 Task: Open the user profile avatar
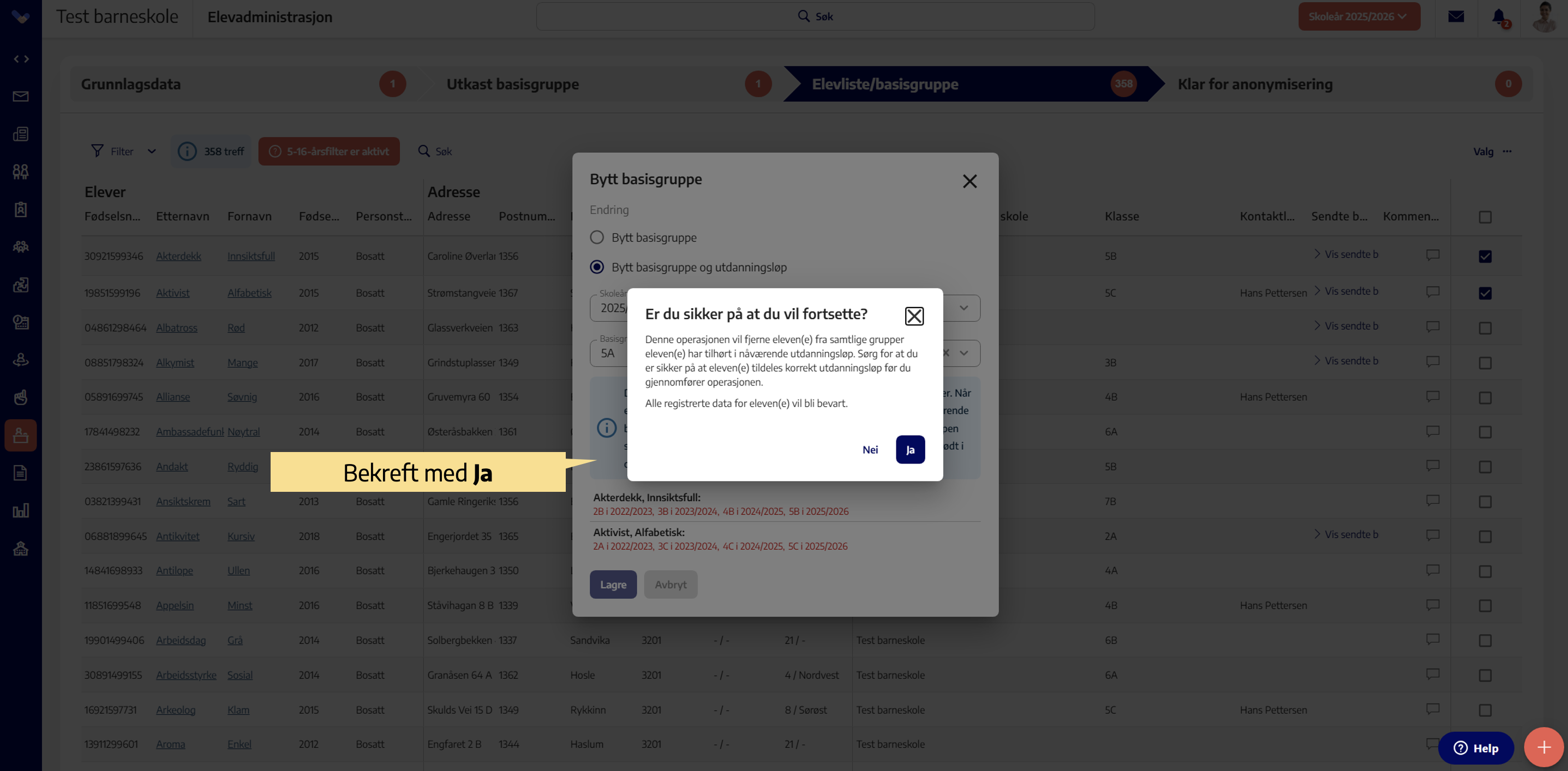click(1544, 16)
